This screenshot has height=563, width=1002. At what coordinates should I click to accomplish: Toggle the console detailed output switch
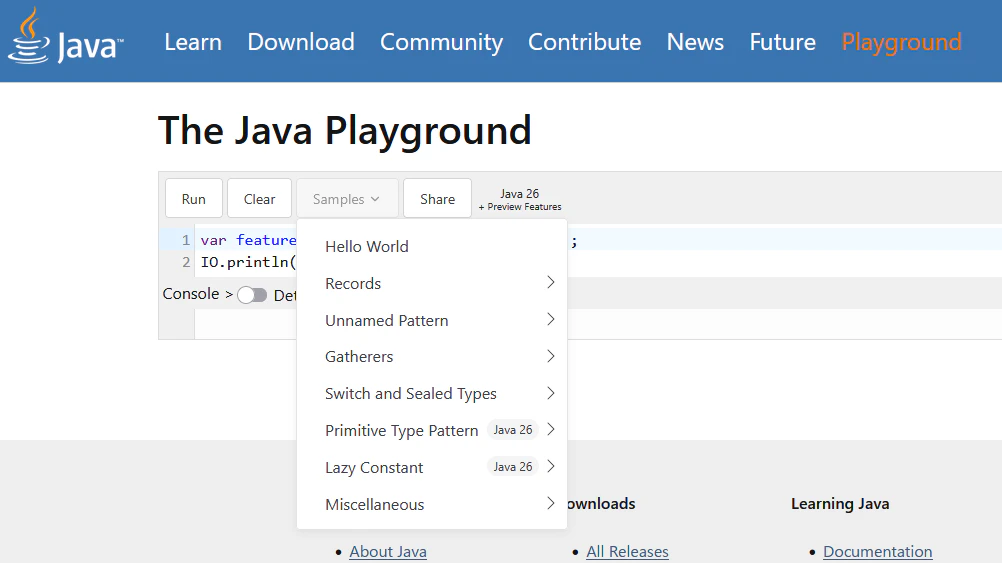tap(252, 295)
